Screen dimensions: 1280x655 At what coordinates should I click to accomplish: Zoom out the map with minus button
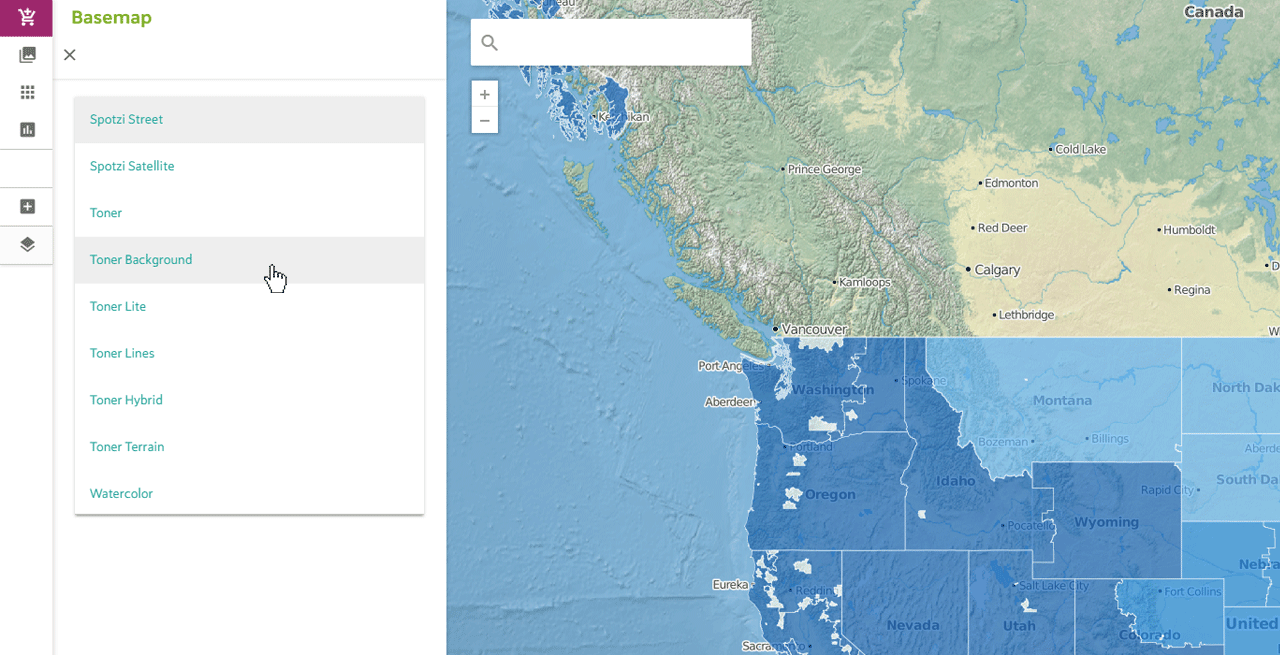(484, 121)
